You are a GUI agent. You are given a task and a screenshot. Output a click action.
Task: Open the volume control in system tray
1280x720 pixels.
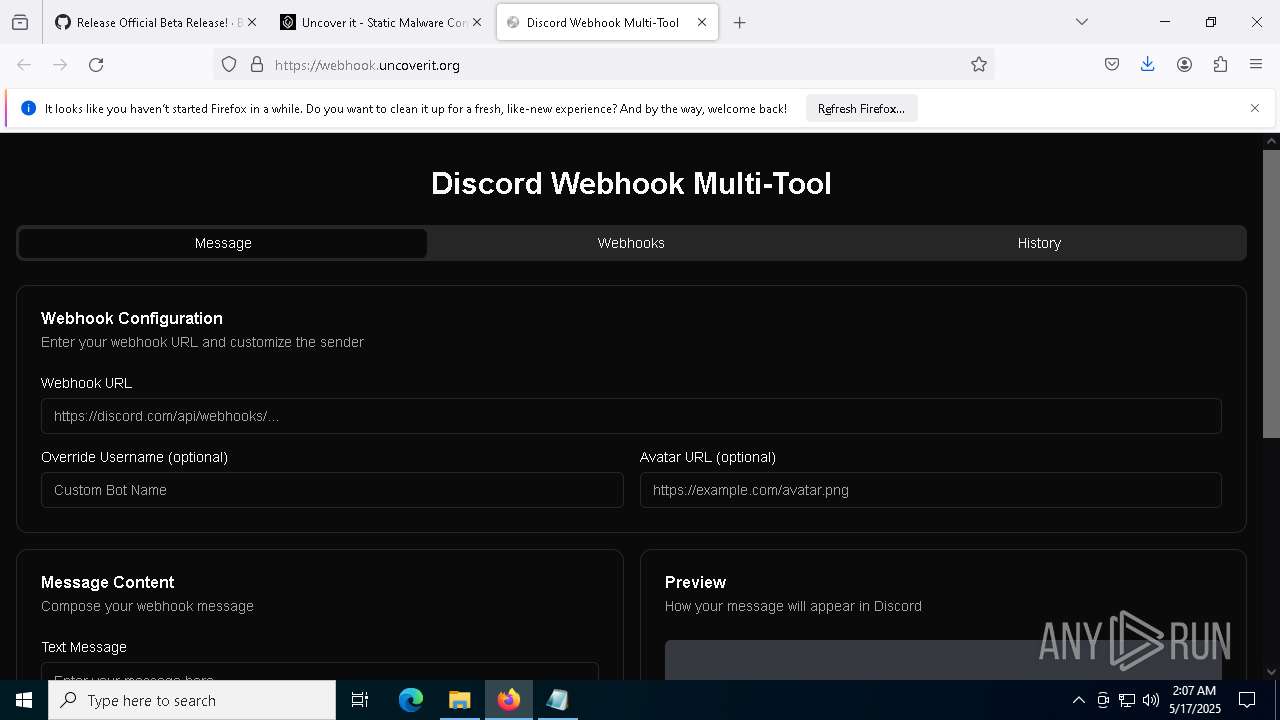(x=1151, y=700)
